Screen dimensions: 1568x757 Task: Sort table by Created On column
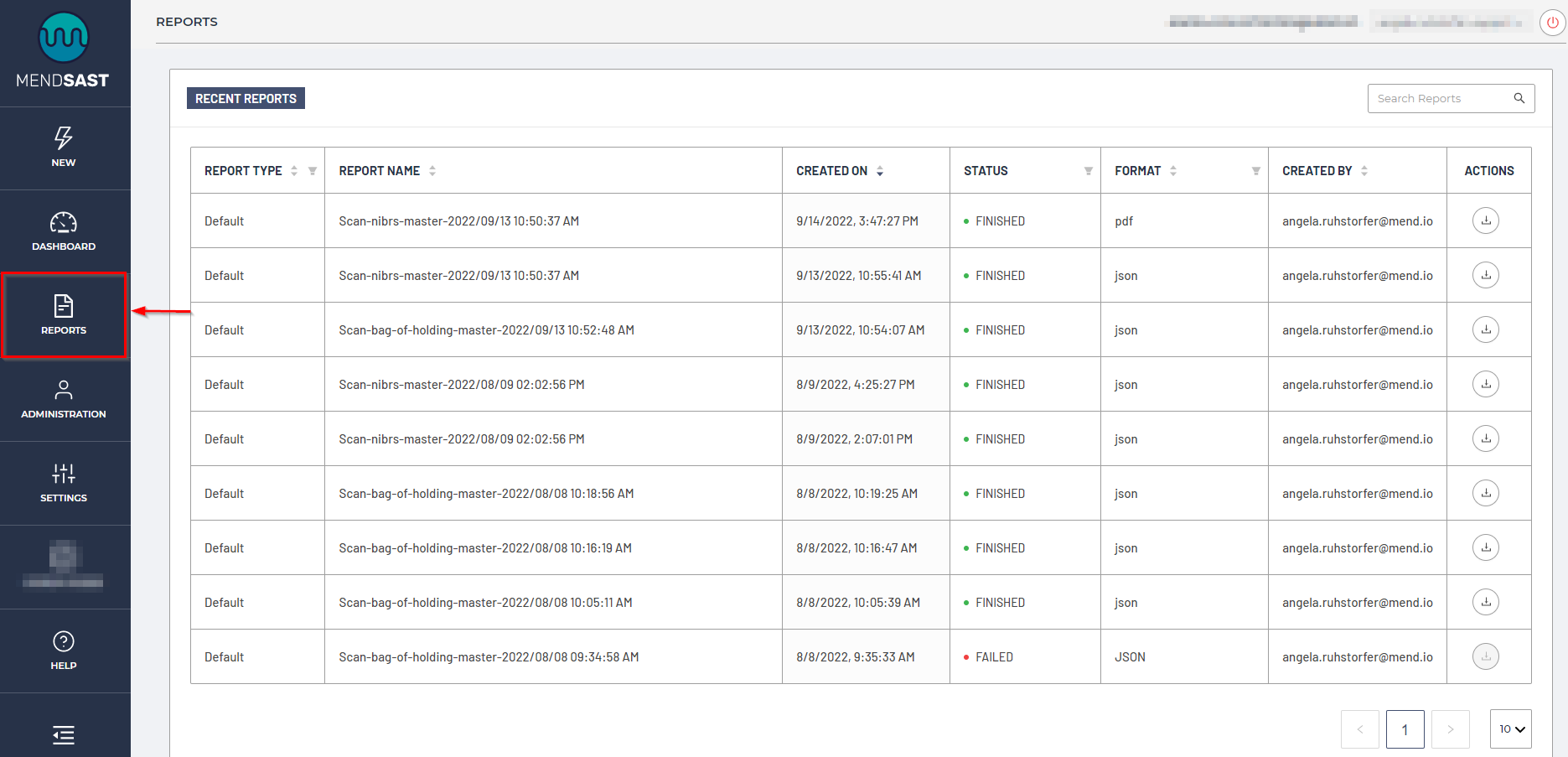click(880, 171)
